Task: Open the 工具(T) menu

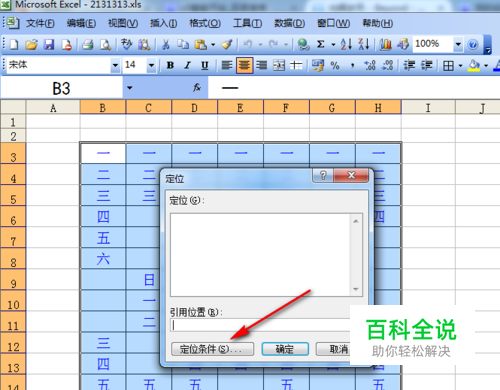Action: click(x=247, y=23)
